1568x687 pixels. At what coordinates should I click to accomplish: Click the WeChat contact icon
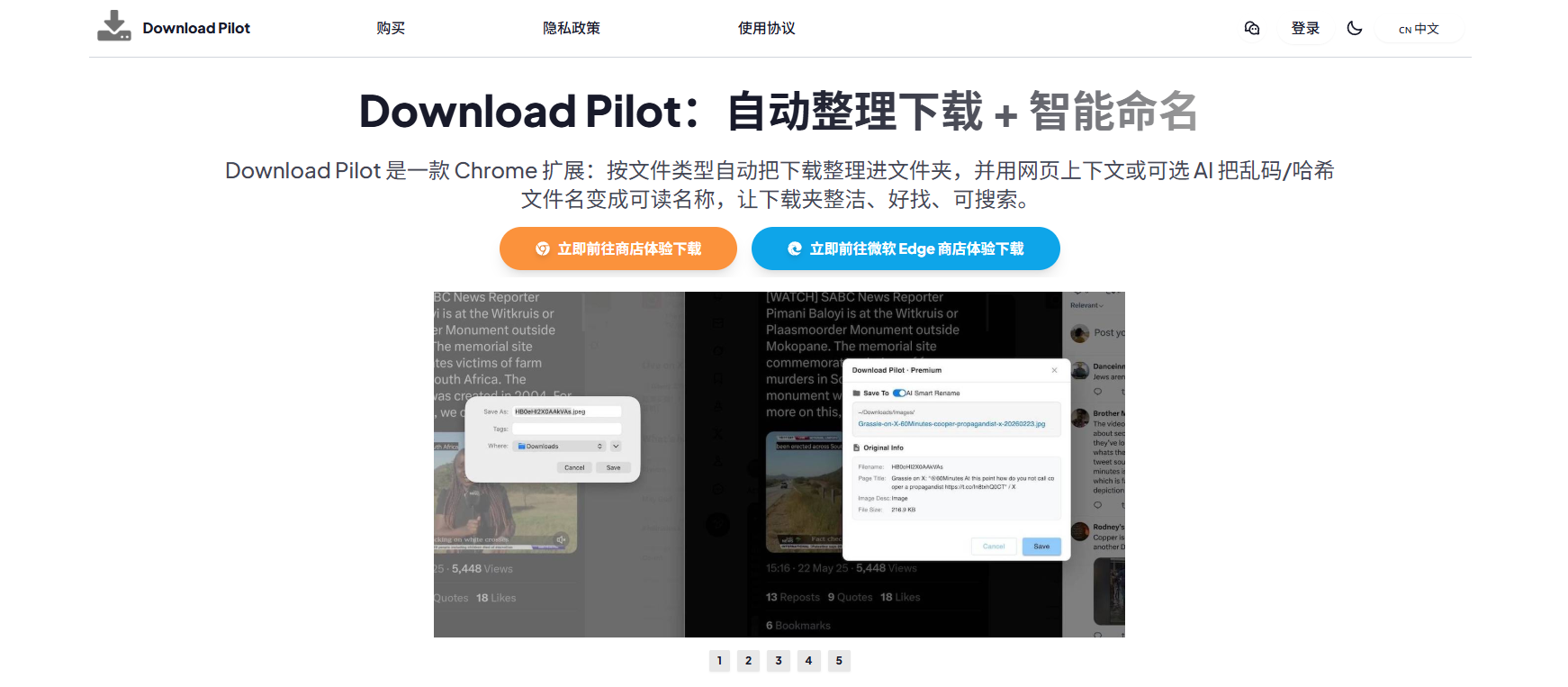pyautogui.click(x=1252, y=28)
